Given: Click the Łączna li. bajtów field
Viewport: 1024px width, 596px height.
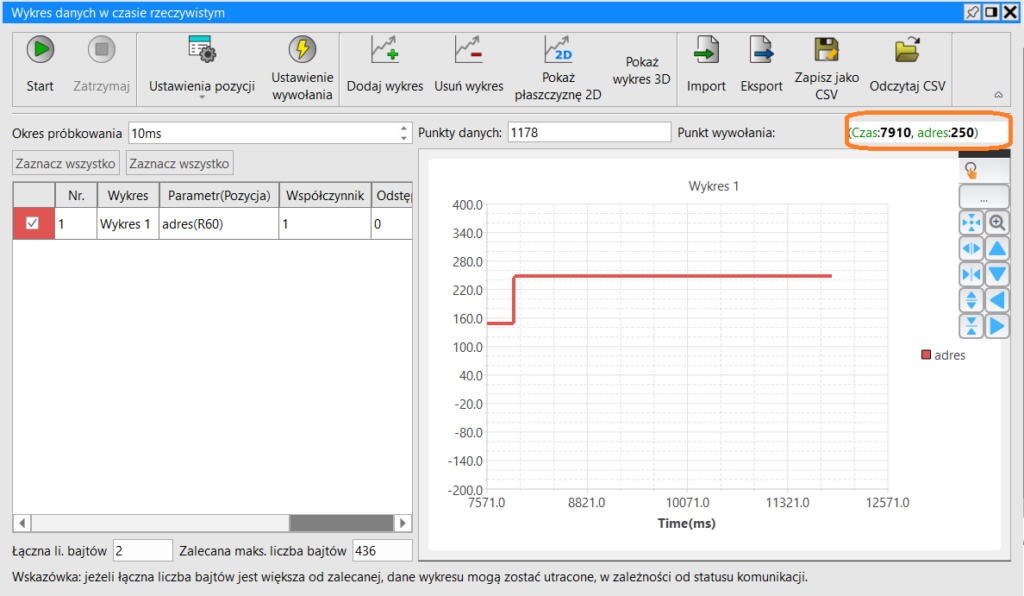Looking at the screenshot, I should coord(142,551).
